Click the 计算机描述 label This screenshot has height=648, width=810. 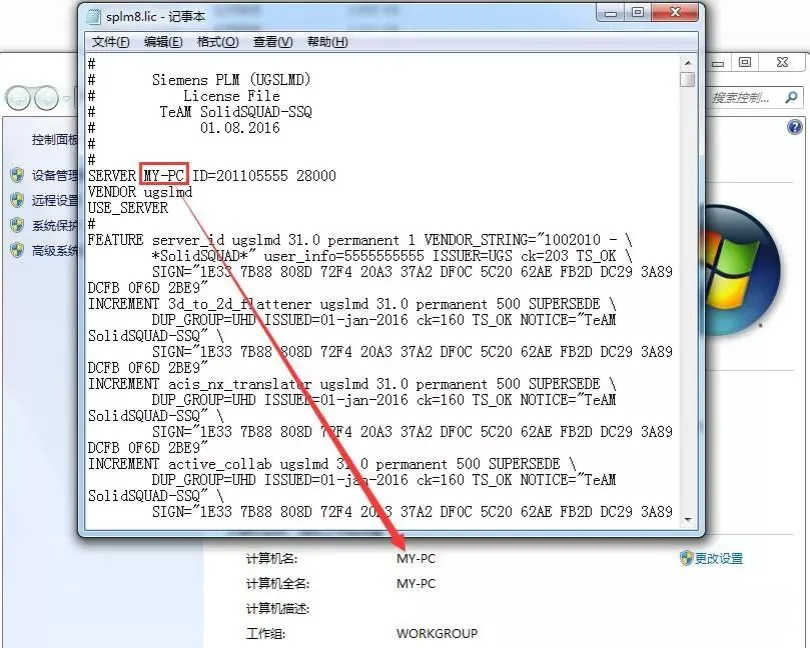(277, 609)
